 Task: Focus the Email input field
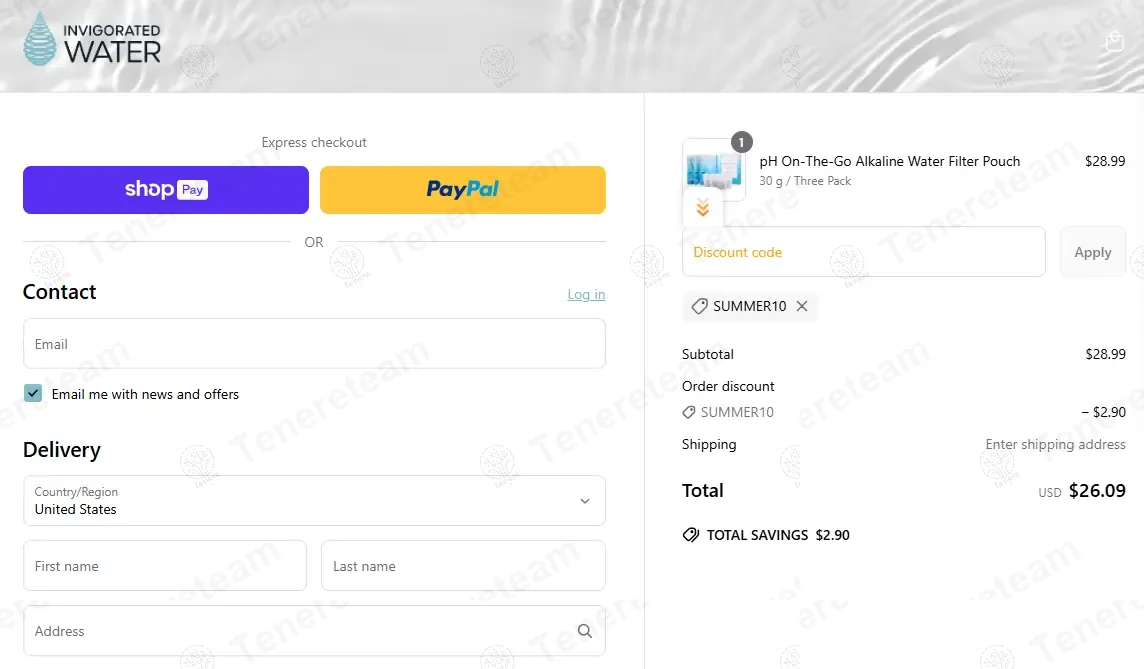coord(314,344)
